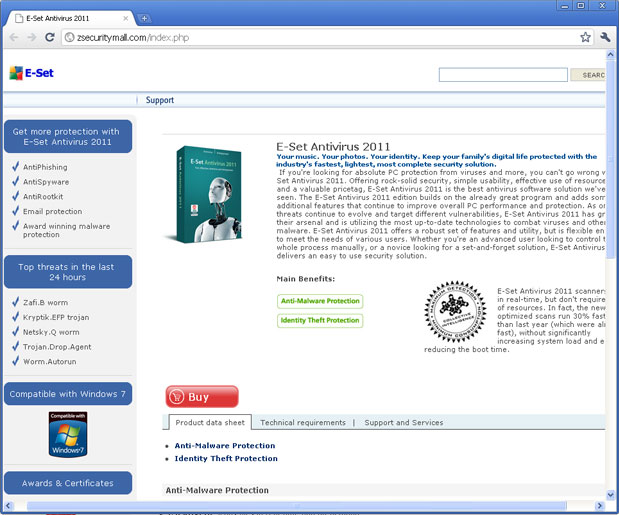Click the horizontal scrollbar right arrow
Viewport: 619px width, 515px height.
click(x=600, y=506)
